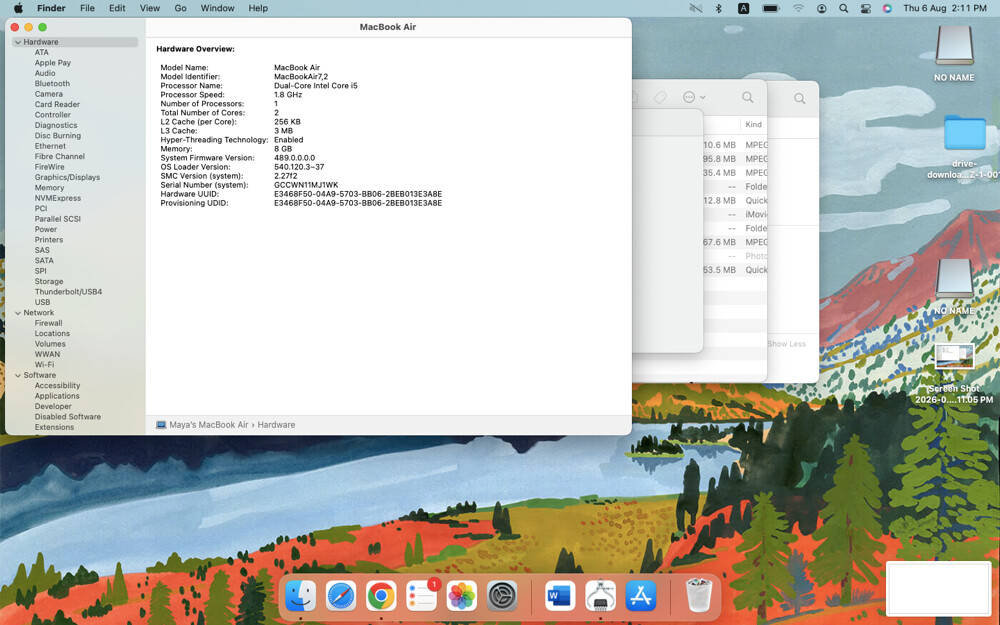Select ATA in the hardware list

pos(41,53)
